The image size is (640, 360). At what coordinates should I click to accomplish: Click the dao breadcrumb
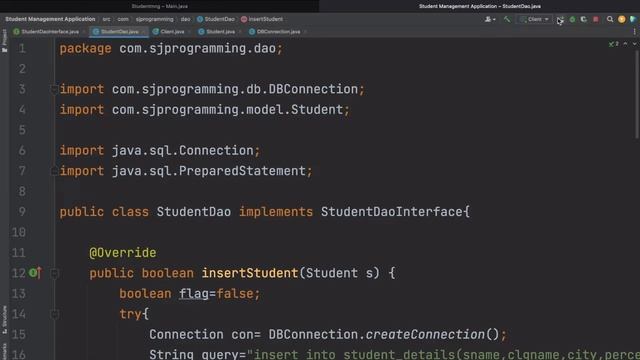click(x=186, y=19)
